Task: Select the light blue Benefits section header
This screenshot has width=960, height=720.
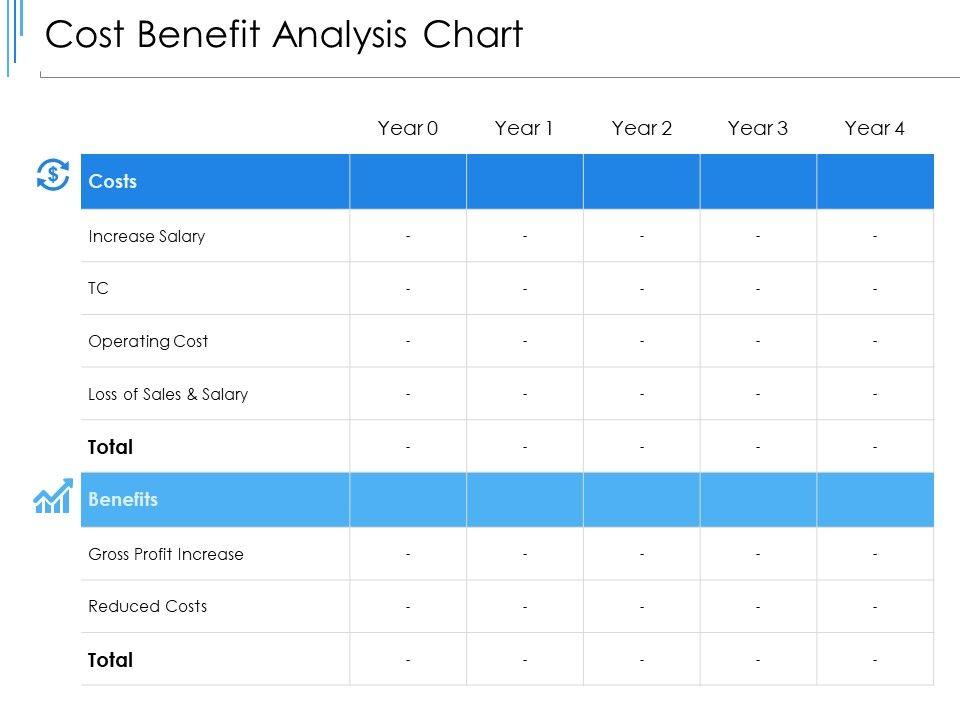Action: point(123,500)
